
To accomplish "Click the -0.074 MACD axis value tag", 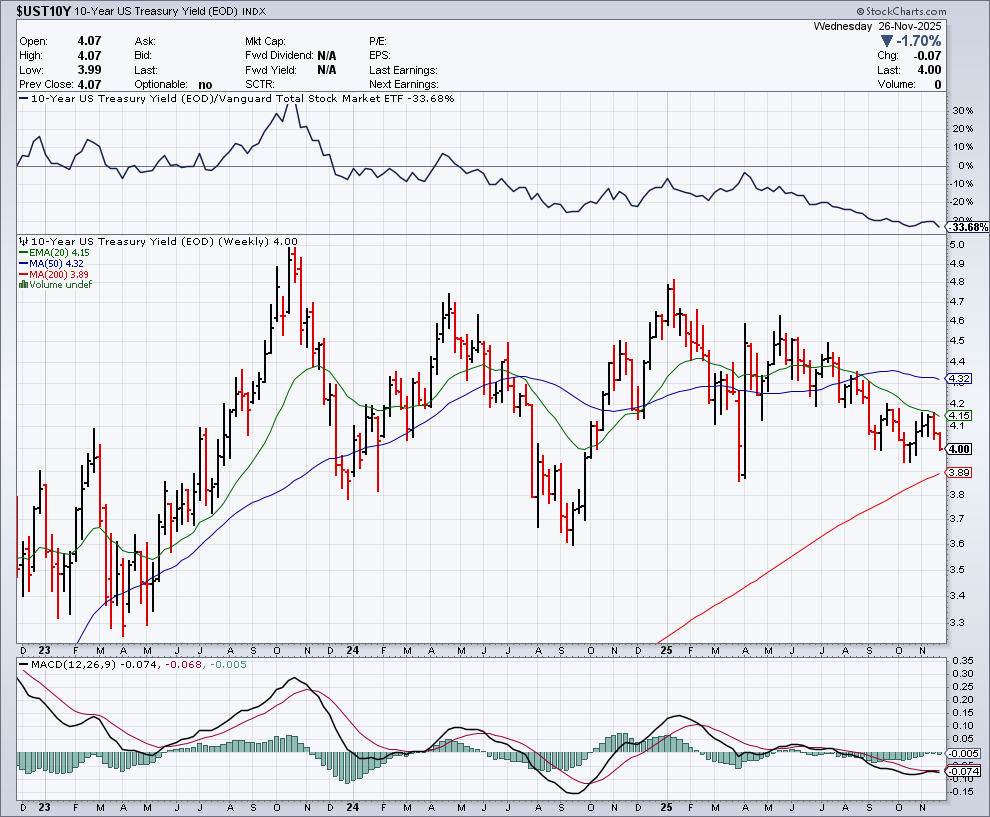I will pyautogui.click(x=965, y=771).
